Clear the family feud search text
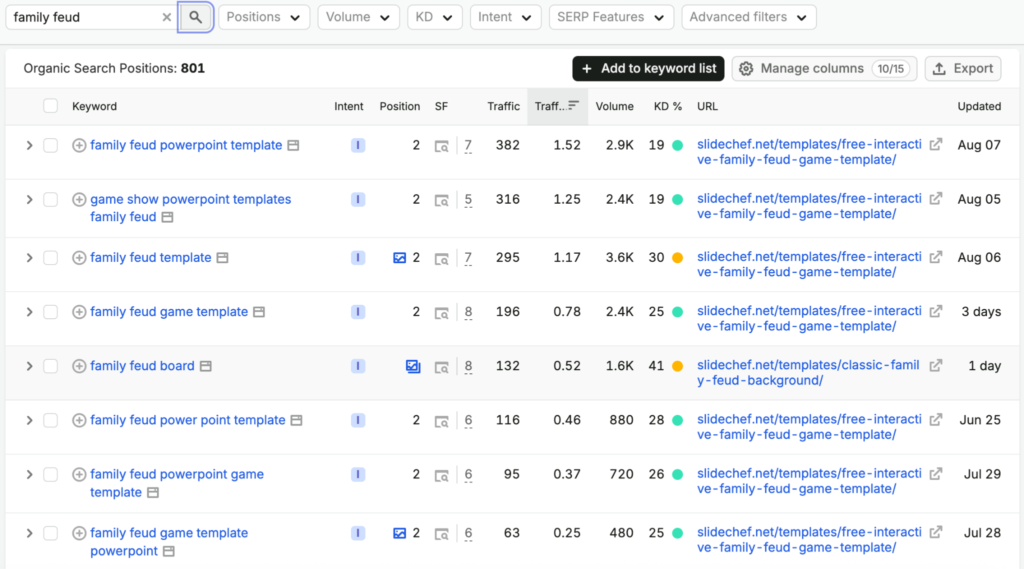Screen dimensions: 1024x569 [x=167, y=18]
